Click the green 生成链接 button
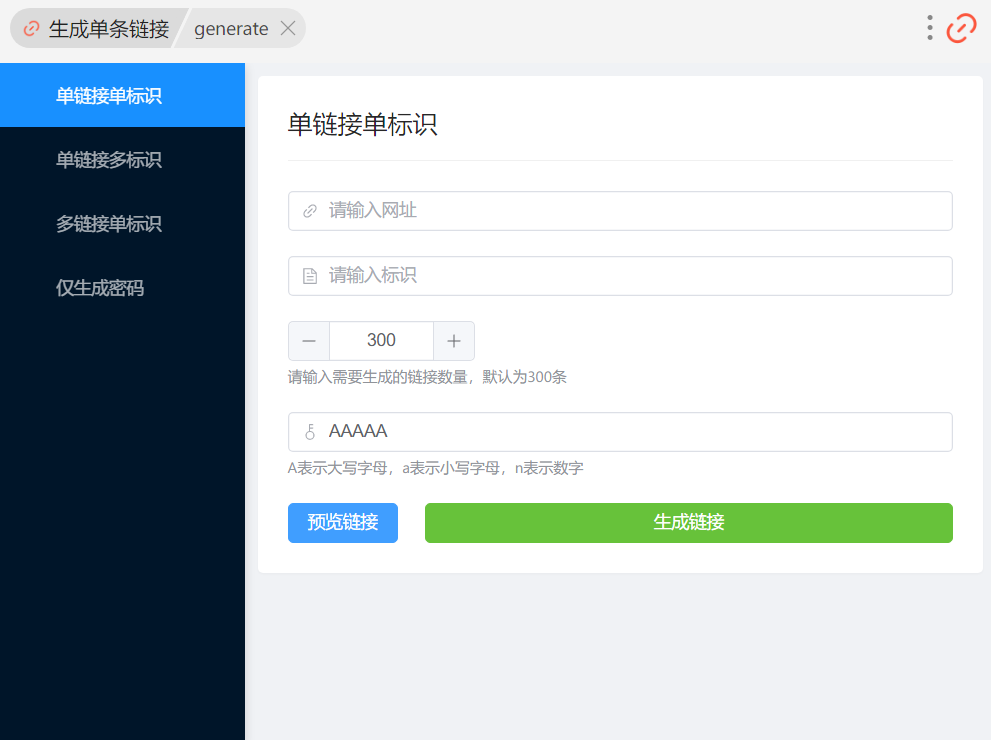Viewport: 991px width, 740px height. pos(688,523)
